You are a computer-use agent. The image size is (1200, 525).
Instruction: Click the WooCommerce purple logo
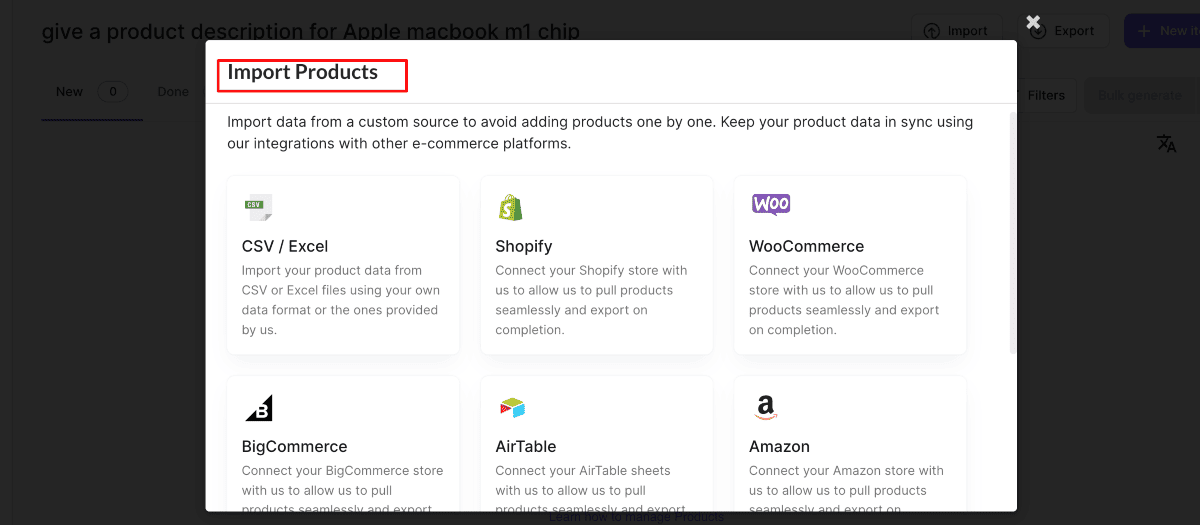point(770,204)
